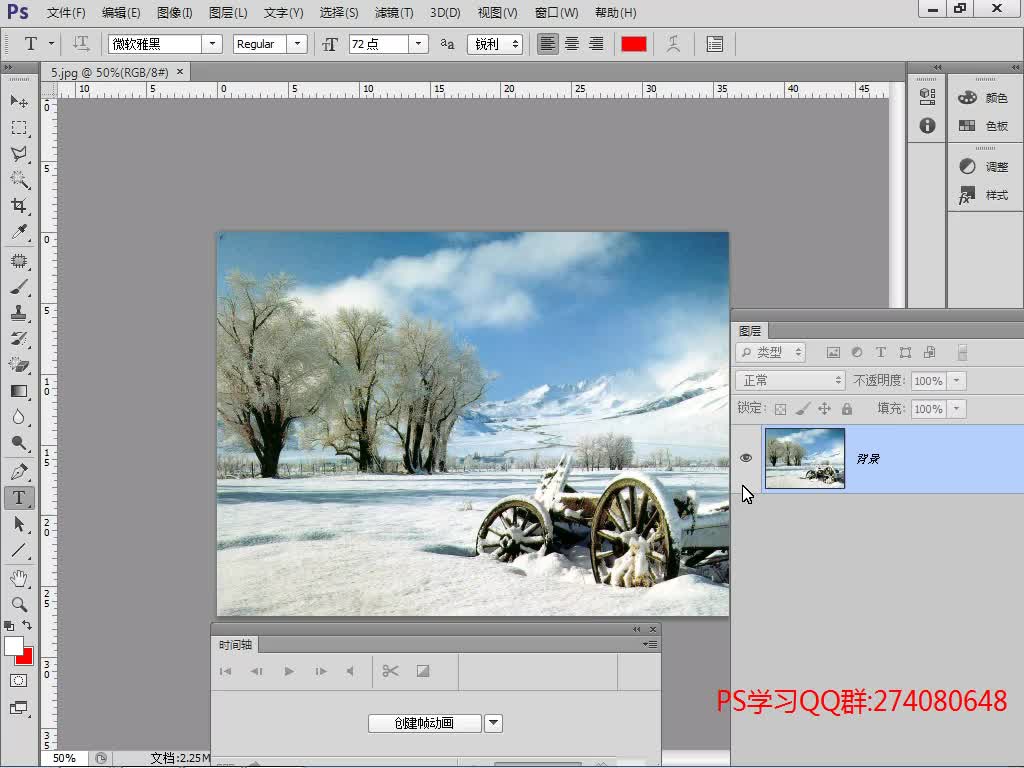Viewport: 1024px width, 768px height.
Task: Hide the 背景 layer visibility eye
Action: [x=745, y=458]
